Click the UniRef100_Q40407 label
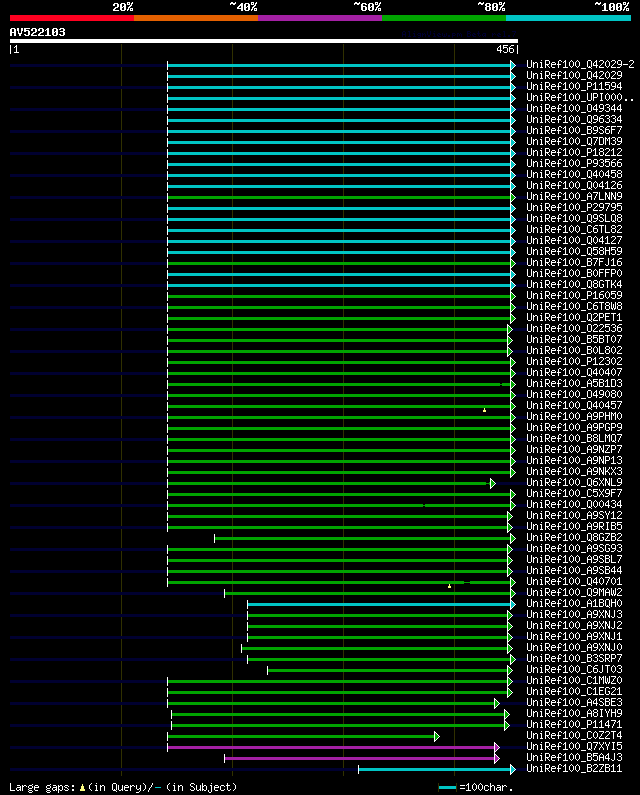Image resolution: width=640 pixels, height=795 pixels. [x=574, y=373]
